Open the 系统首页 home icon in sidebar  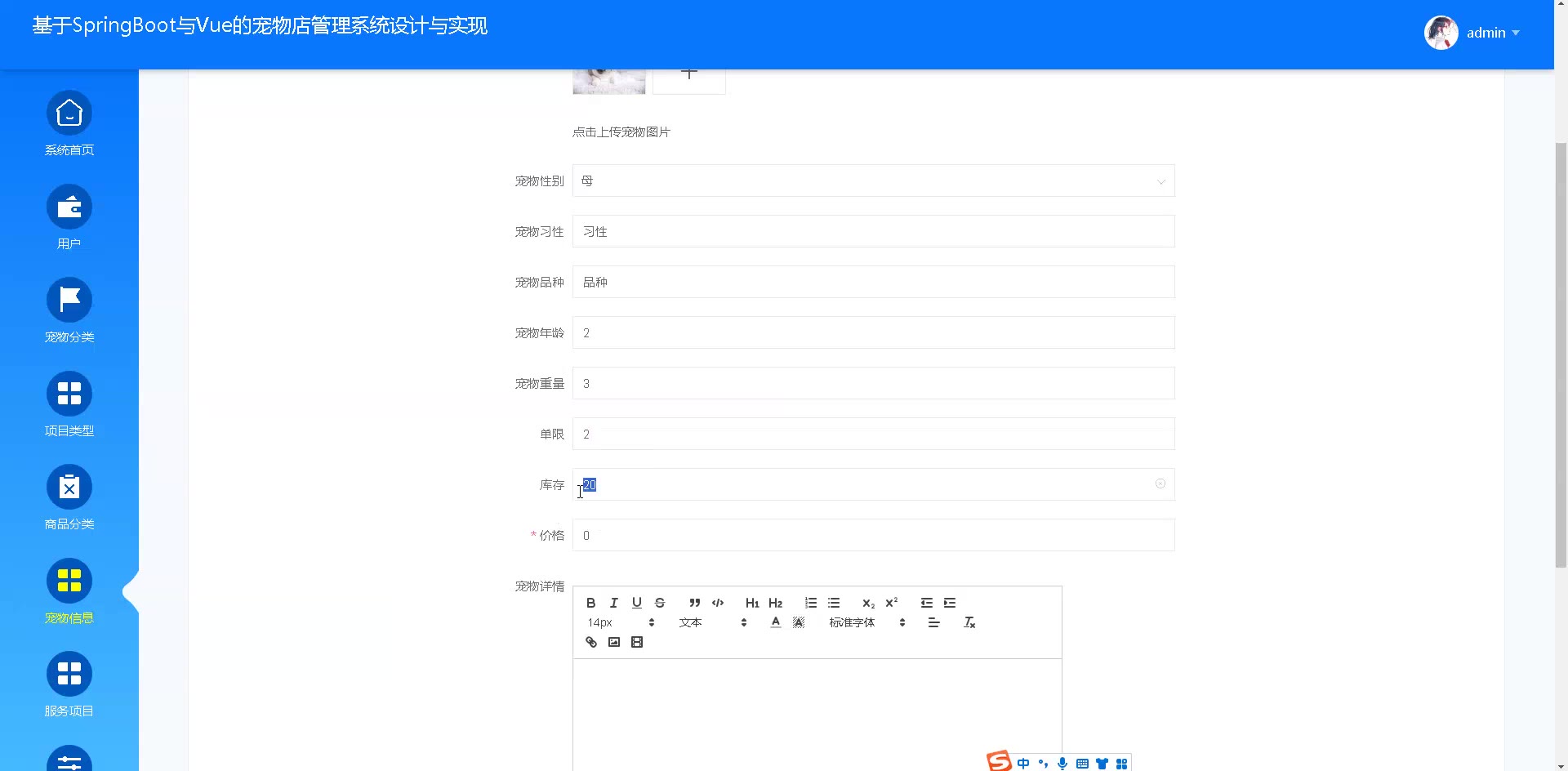pos(69,113)
